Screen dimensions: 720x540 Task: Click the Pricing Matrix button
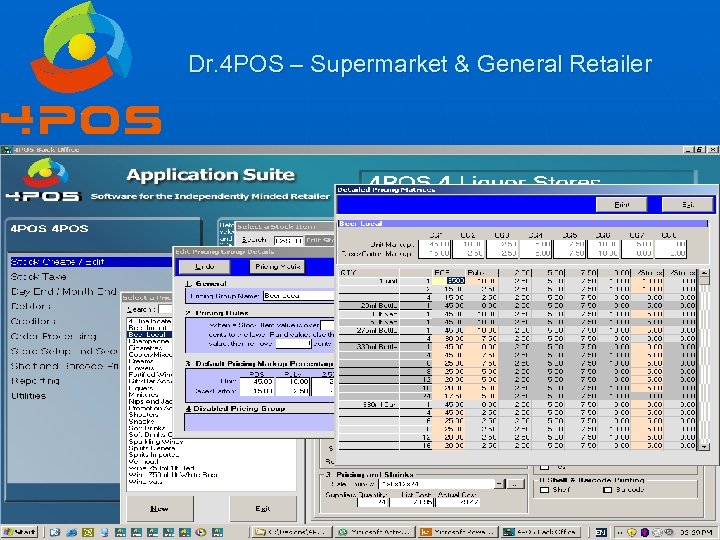coord(277,267)
